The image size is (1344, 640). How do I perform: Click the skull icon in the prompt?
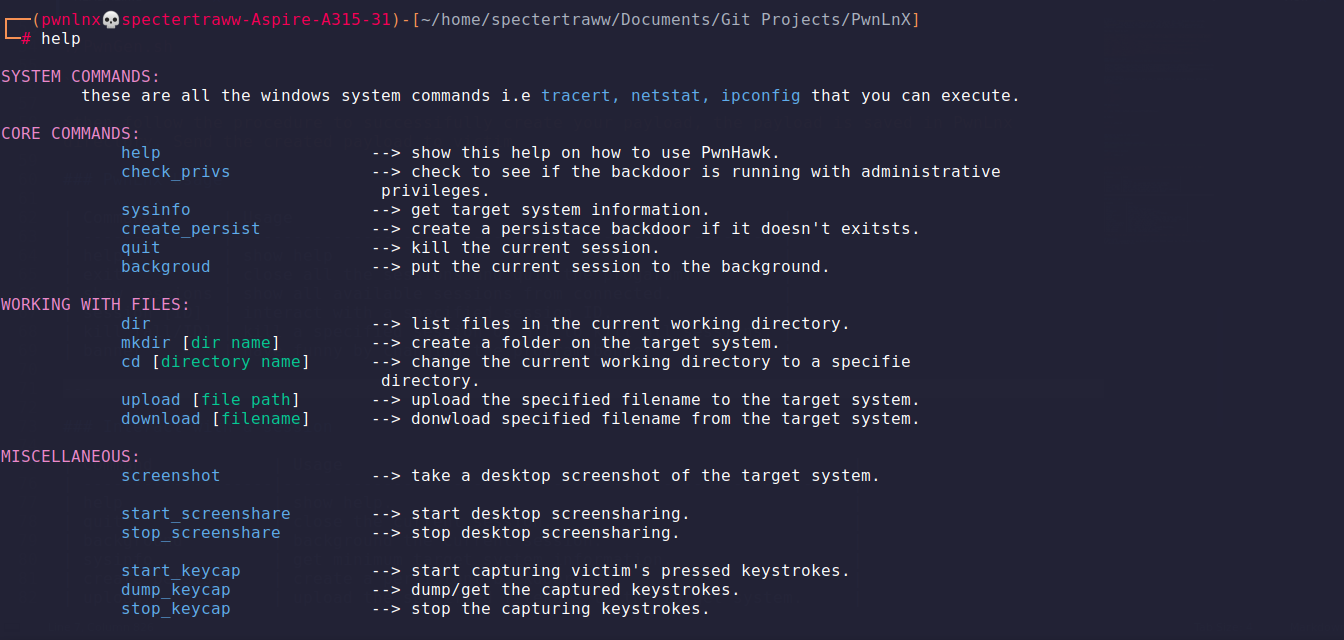click(111, 20)
